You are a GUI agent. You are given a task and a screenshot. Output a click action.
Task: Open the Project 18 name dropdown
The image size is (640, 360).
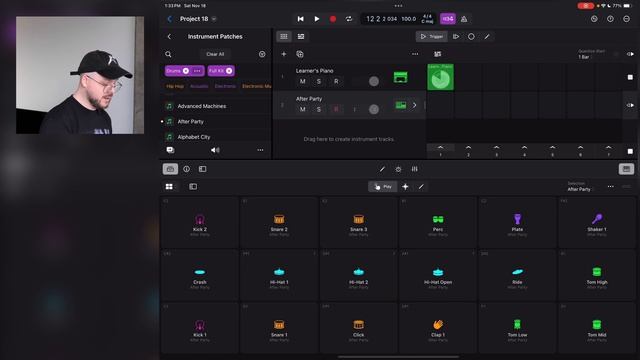pyautogui.click(x=214, y=19)
